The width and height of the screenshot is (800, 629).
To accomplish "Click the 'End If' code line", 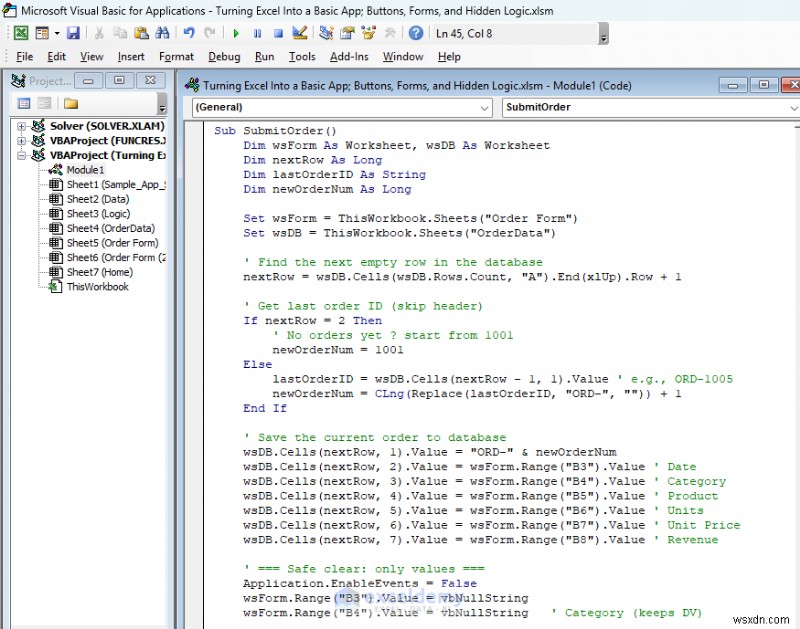I will point(265,408).
